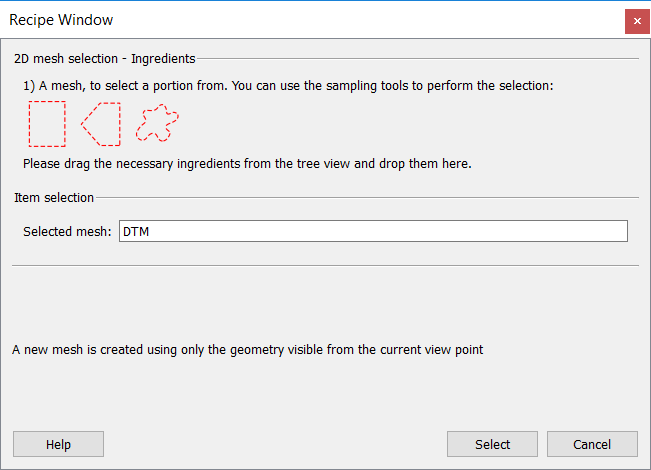
Task: Click the Recipe Window title text
Action: [61, 20]
